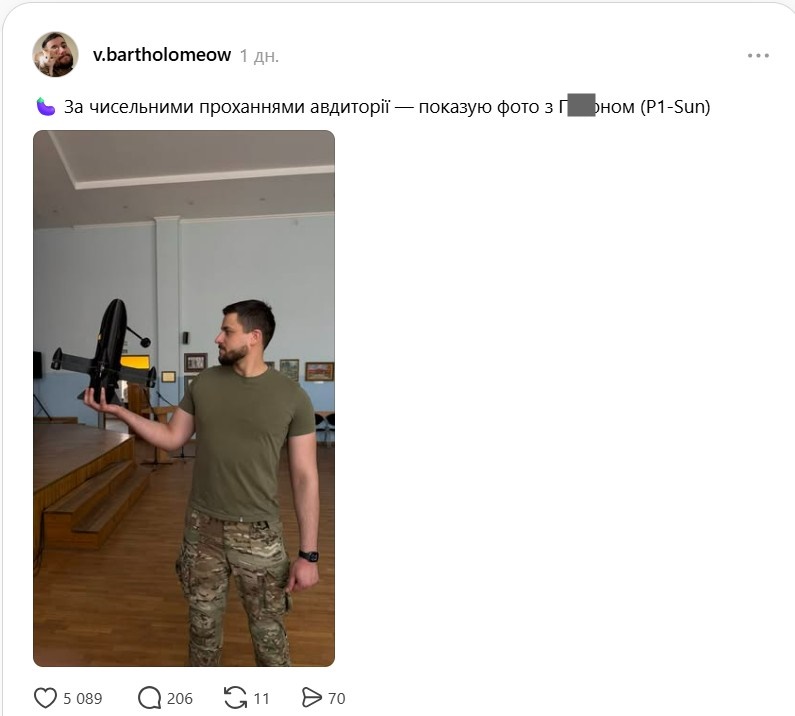
Task: Open the v.bartholomeow username link
Action: coord(162,55)
